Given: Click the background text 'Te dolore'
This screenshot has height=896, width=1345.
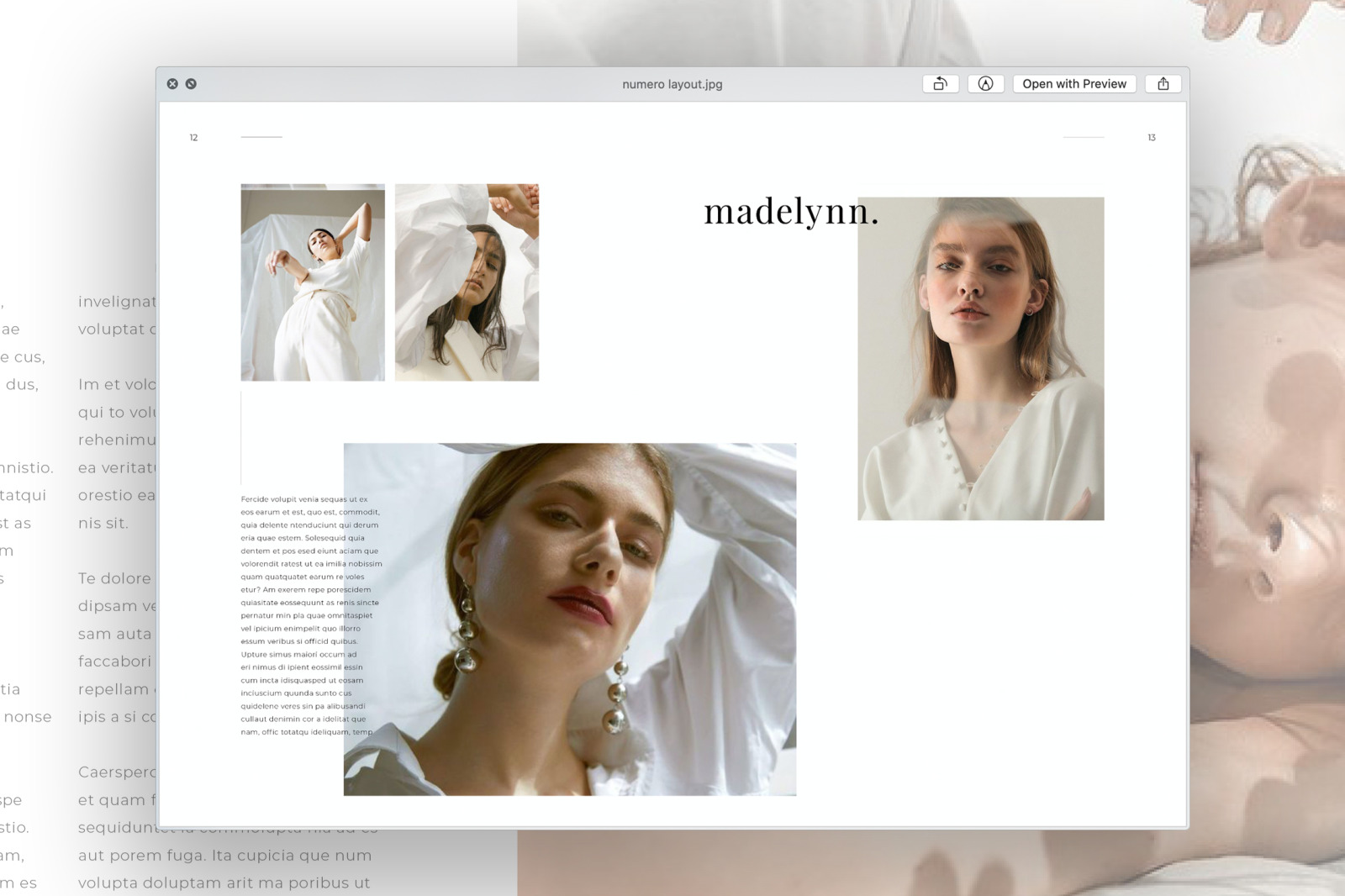Looking at the screenshot, I should coord(114,578).
